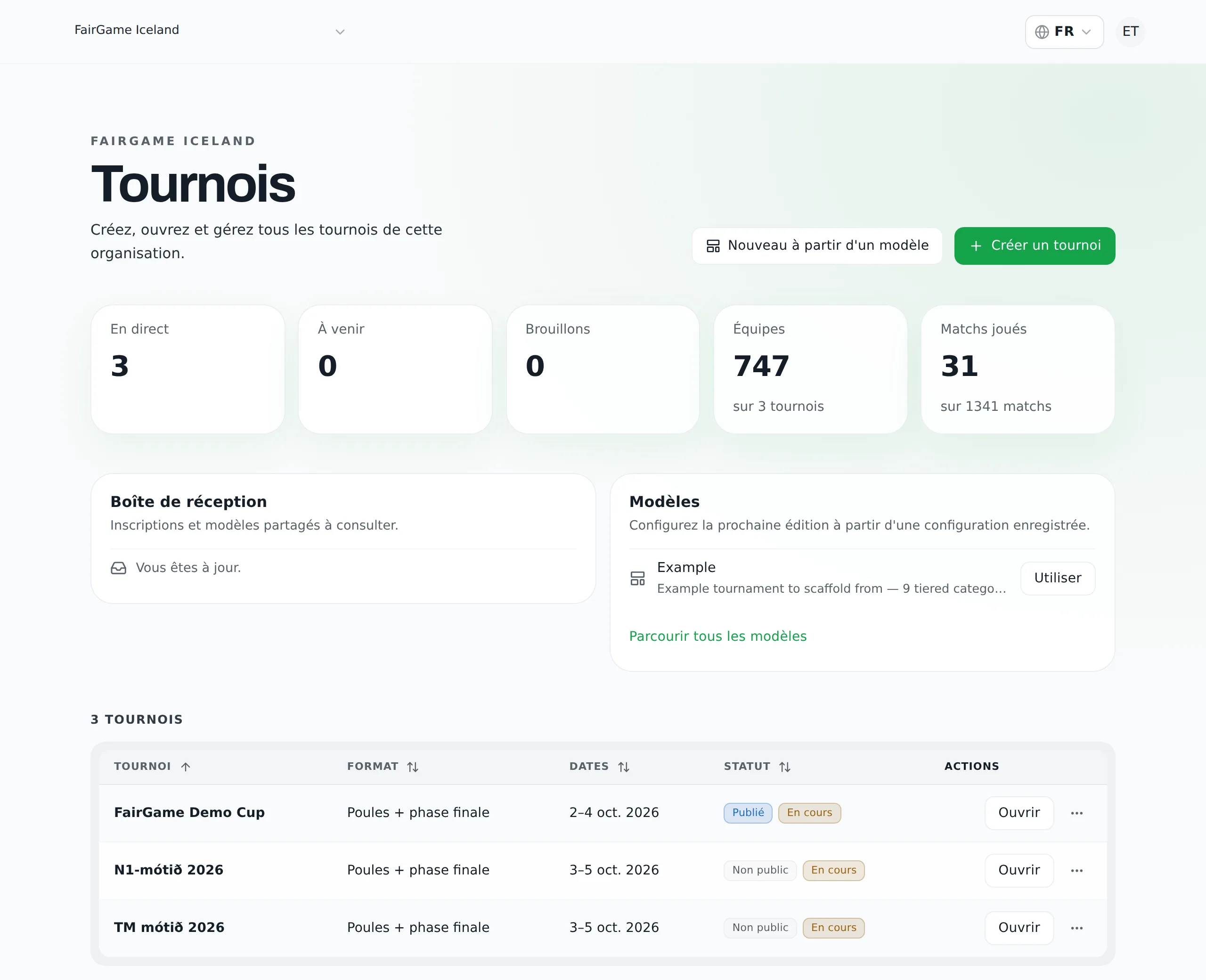Click Nouveau à partir d'un modèle

[816, 245]
